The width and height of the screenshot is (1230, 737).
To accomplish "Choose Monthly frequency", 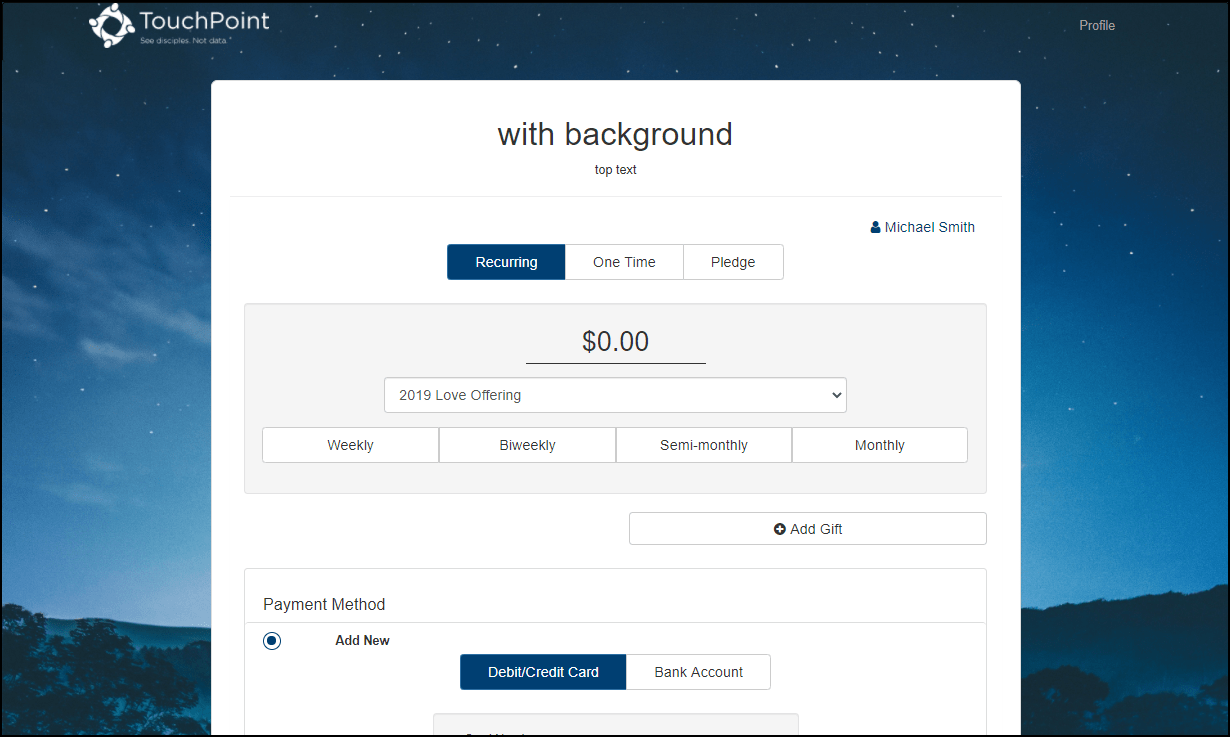I will 880,445.
